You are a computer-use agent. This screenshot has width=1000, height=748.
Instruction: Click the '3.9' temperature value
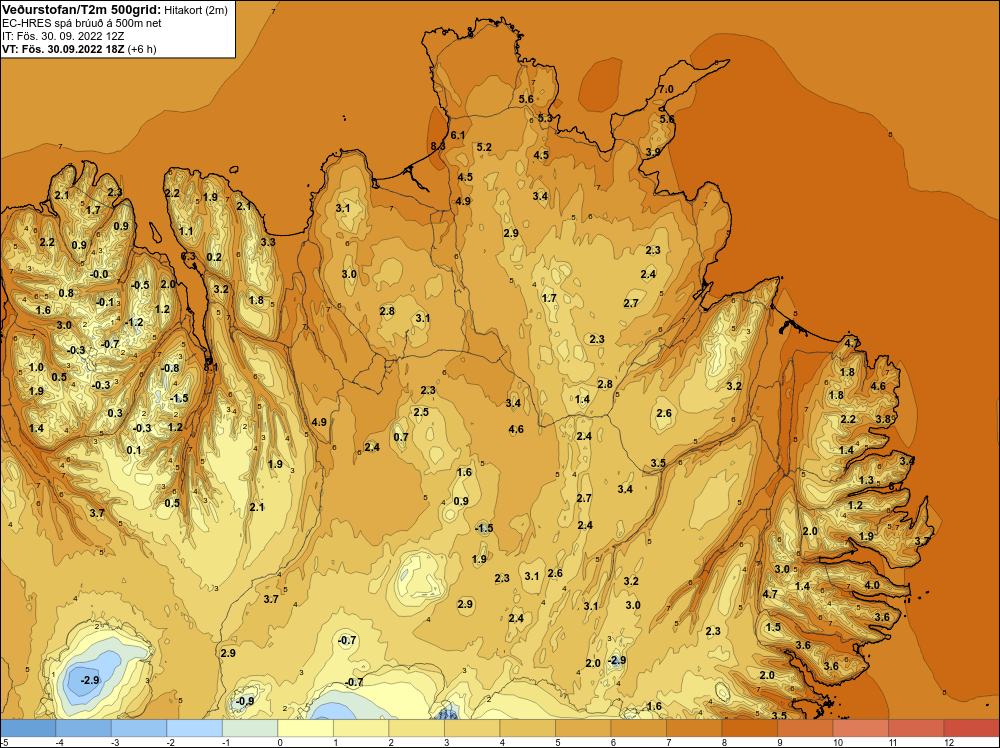(653, 152)
